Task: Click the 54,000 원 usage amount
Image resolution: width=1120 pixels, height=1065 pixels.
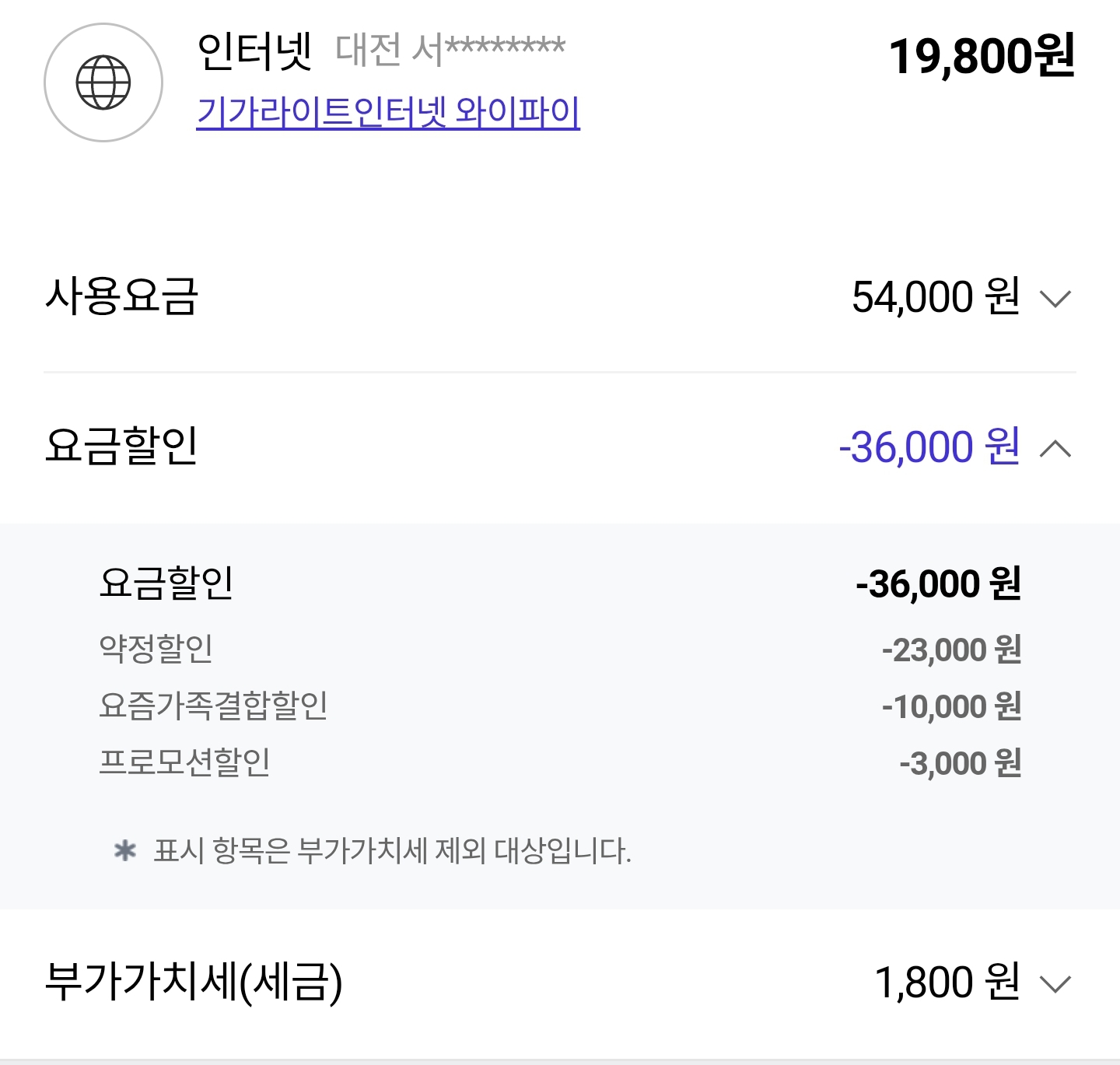Action: pyautogui.click(x=936, y=296)
